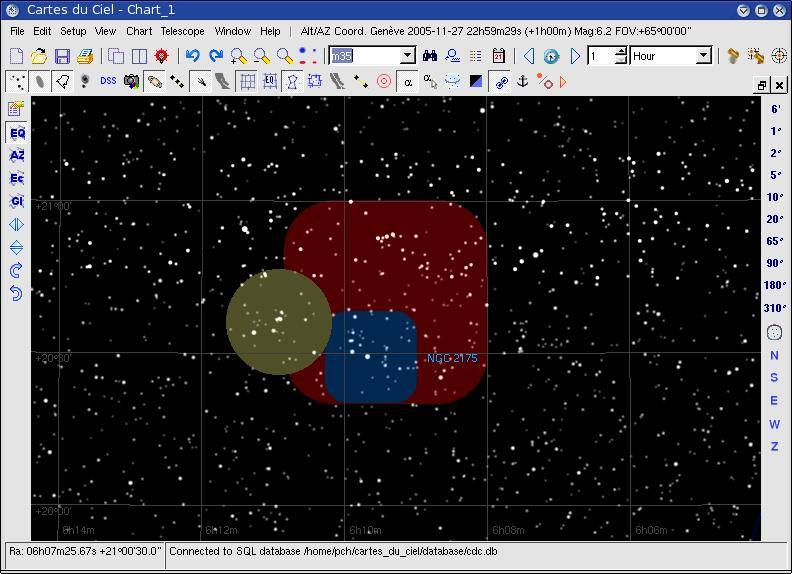The image size is (792, 574).
Task: Click the anchor icon
Action: pos(523,81)
